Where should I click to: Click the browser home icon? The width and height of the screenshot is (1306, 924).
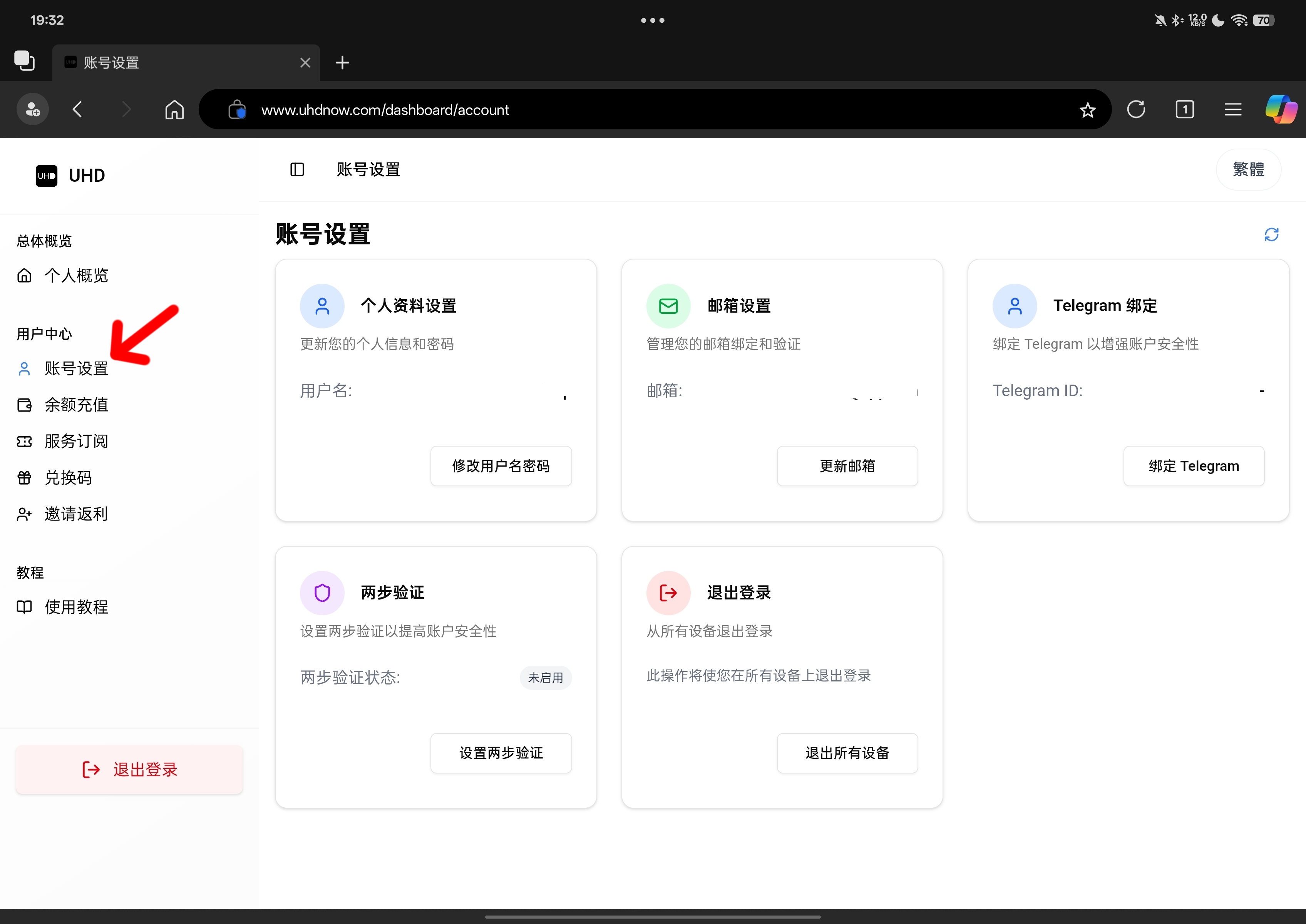click(174, 109)
